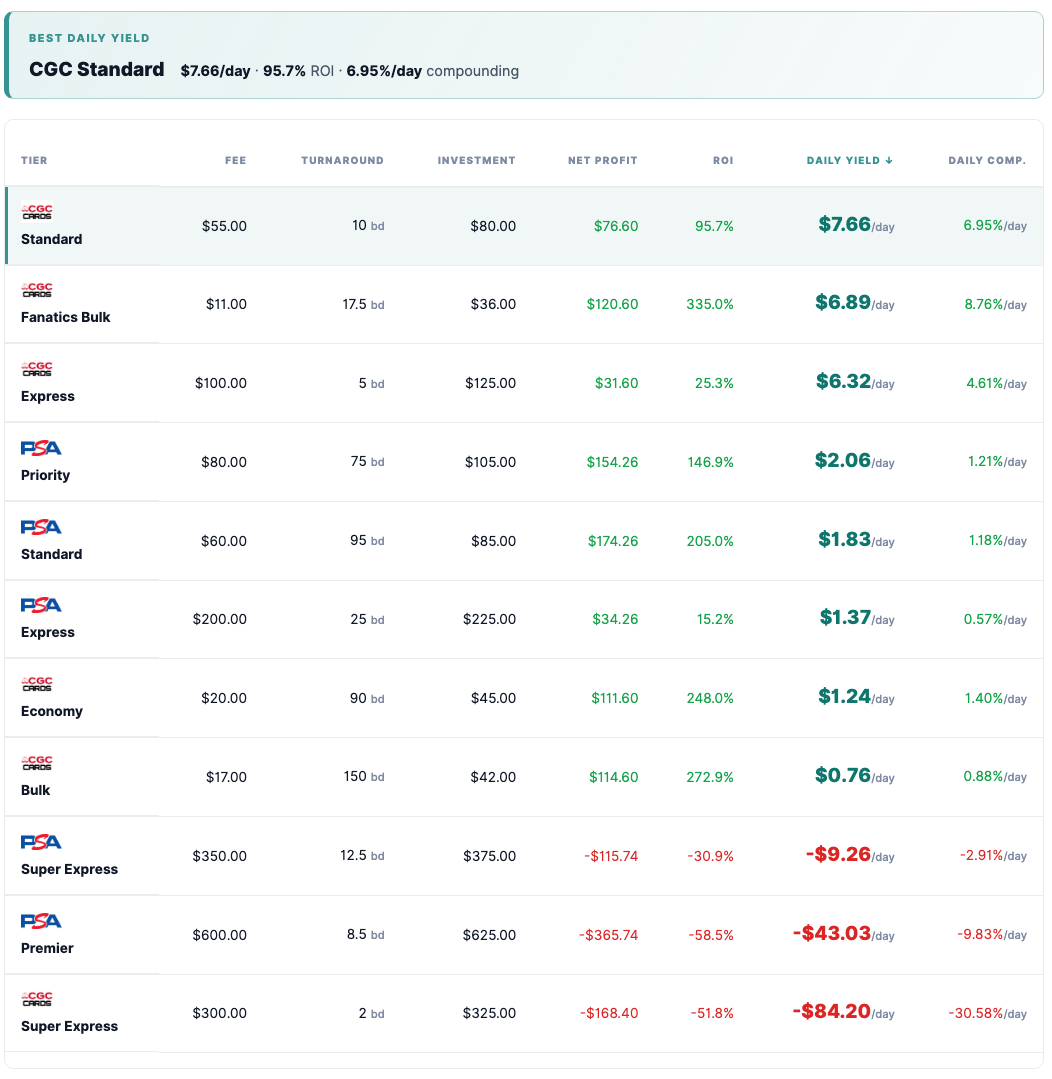
Task: Select the PSA Express row at $200.00 fee
Action: (524, 619)
